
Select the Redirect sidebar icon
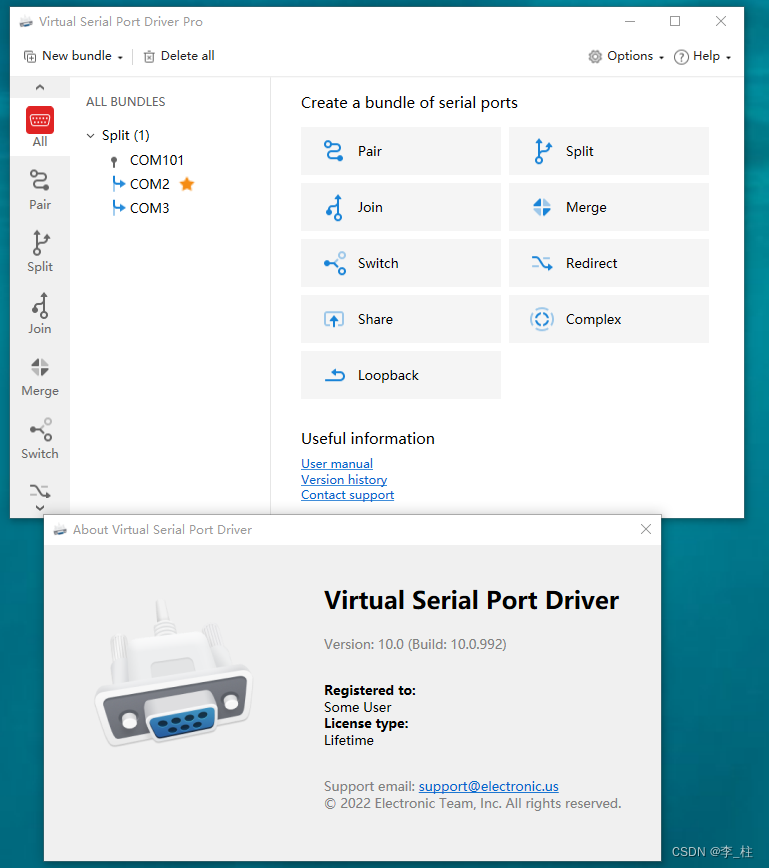pos(40,490)
